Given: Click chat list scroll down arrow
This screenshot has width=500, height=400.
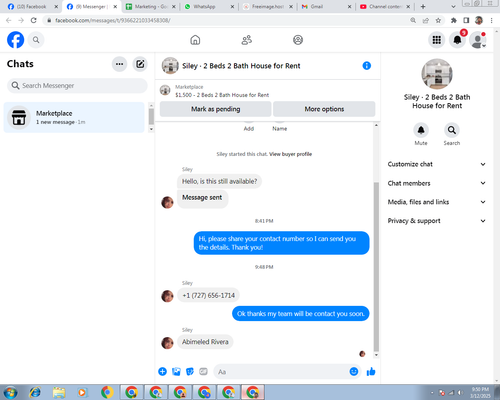Looking at the screenshot, I should [x=151, y=129].
